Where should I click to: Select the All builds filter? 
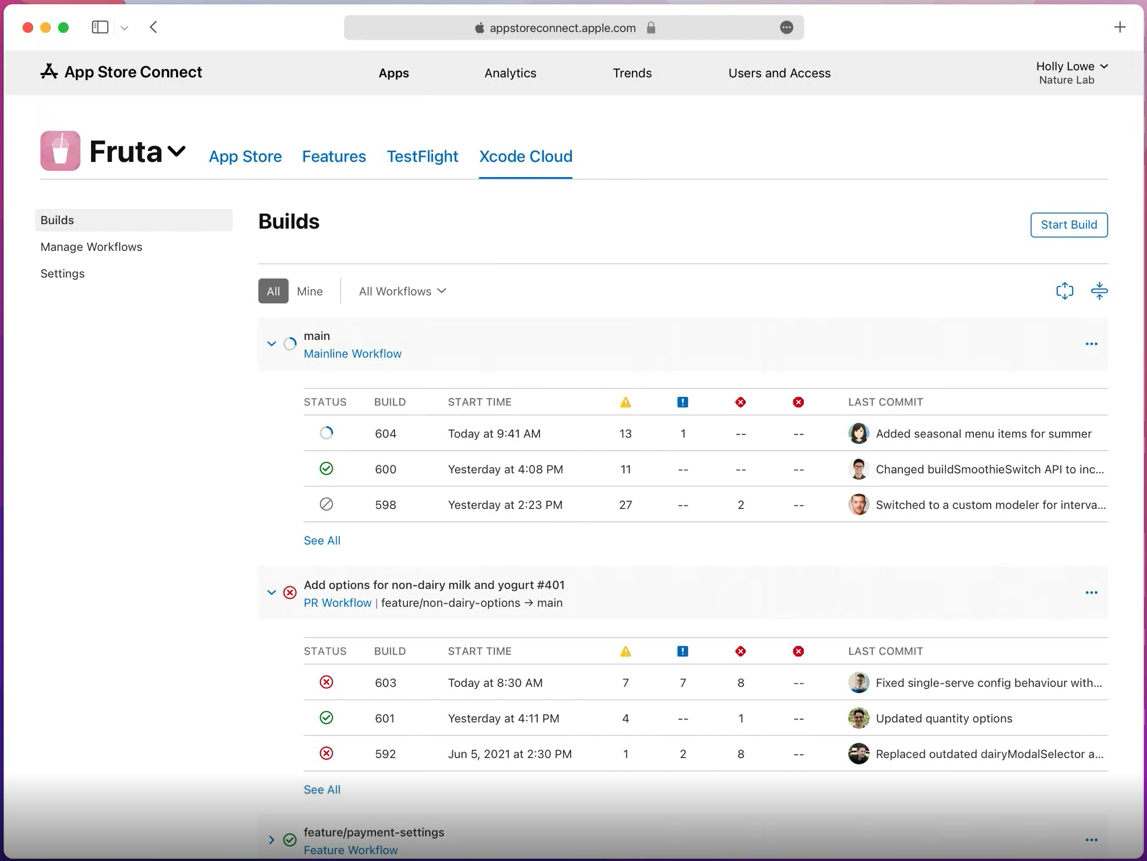pos(273,291)
